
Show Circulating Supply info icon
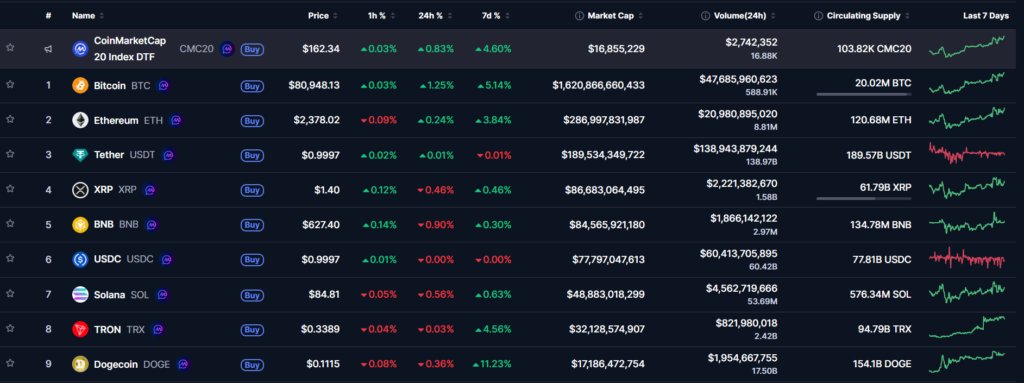click(818, 16)
